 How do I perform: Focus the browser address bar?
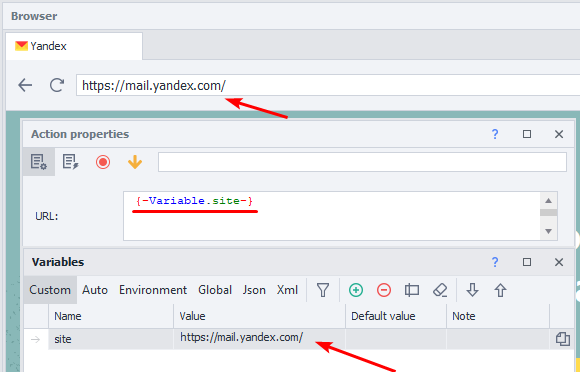(x=328, y=85)
